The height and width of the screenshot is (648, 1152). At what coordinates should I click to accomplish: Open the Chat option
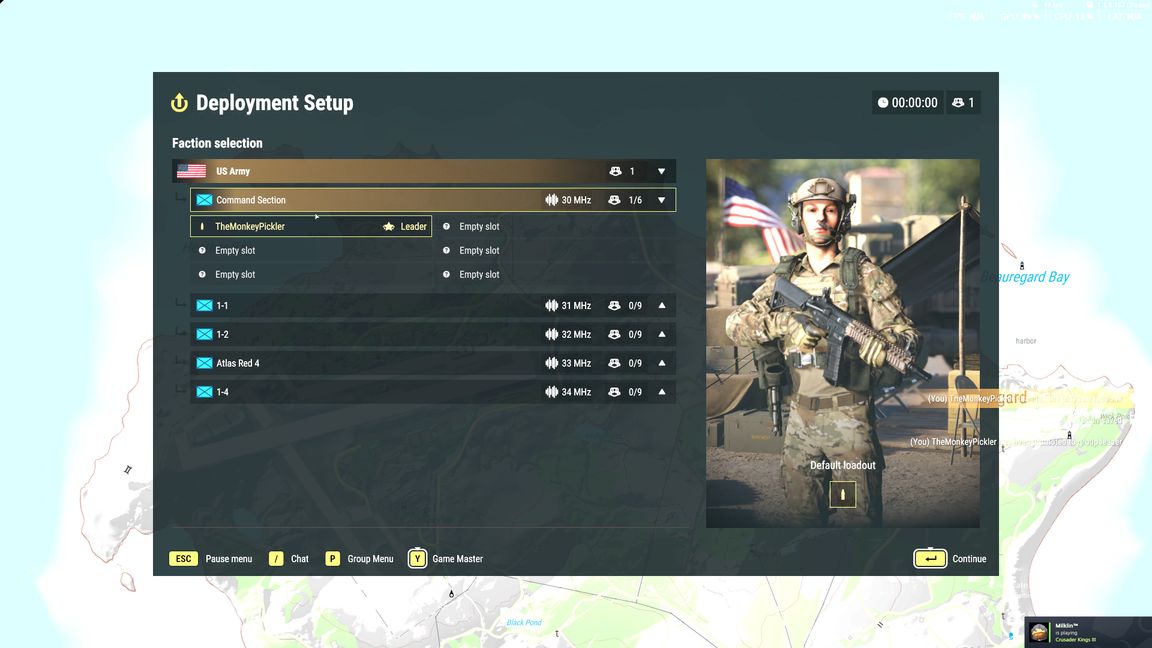(x=276, y=559)
